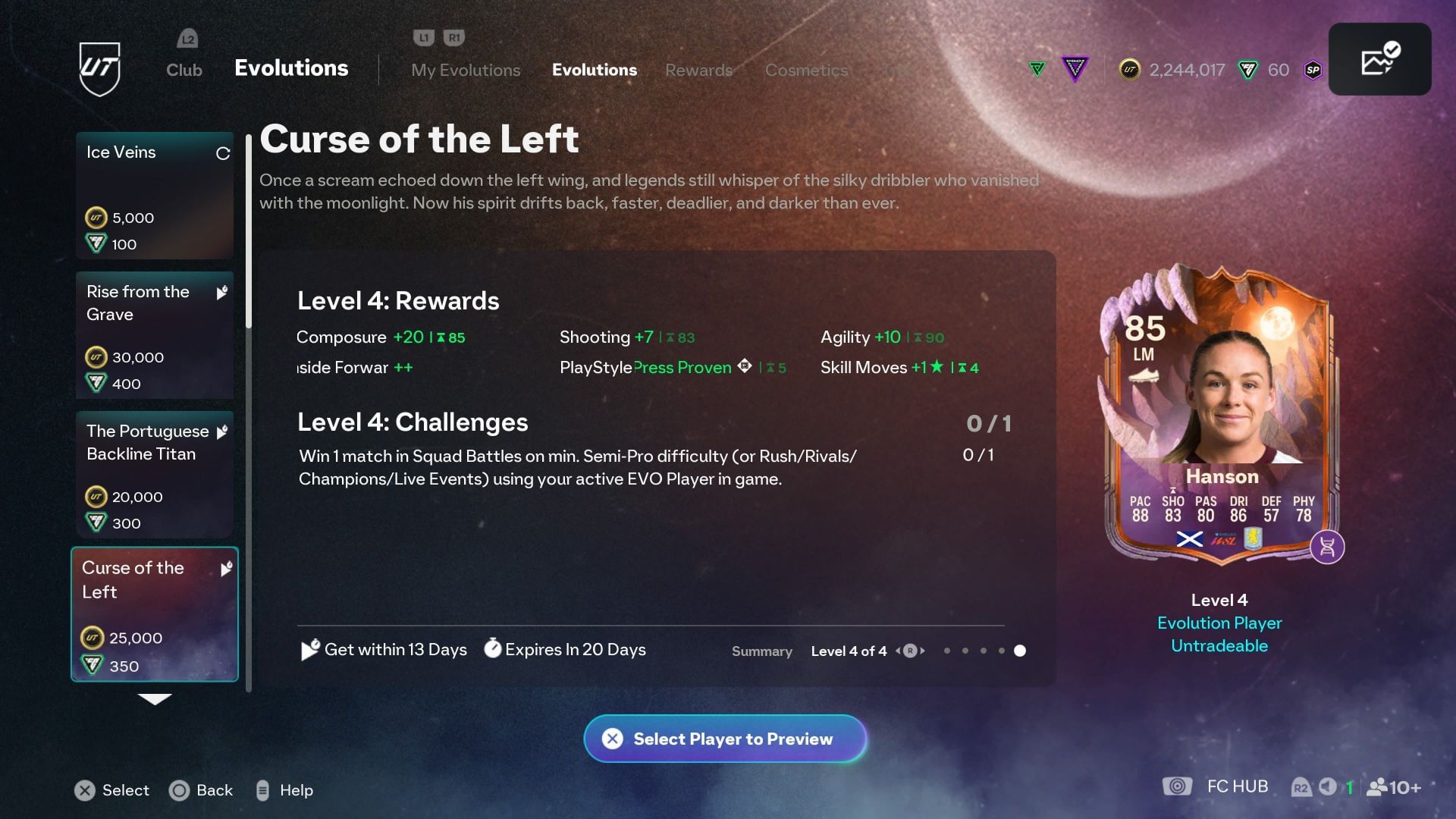Click the Ice Veins refresh icon
The height and width of the screenshot is (819, 1456).
click(x=223, y=153)
